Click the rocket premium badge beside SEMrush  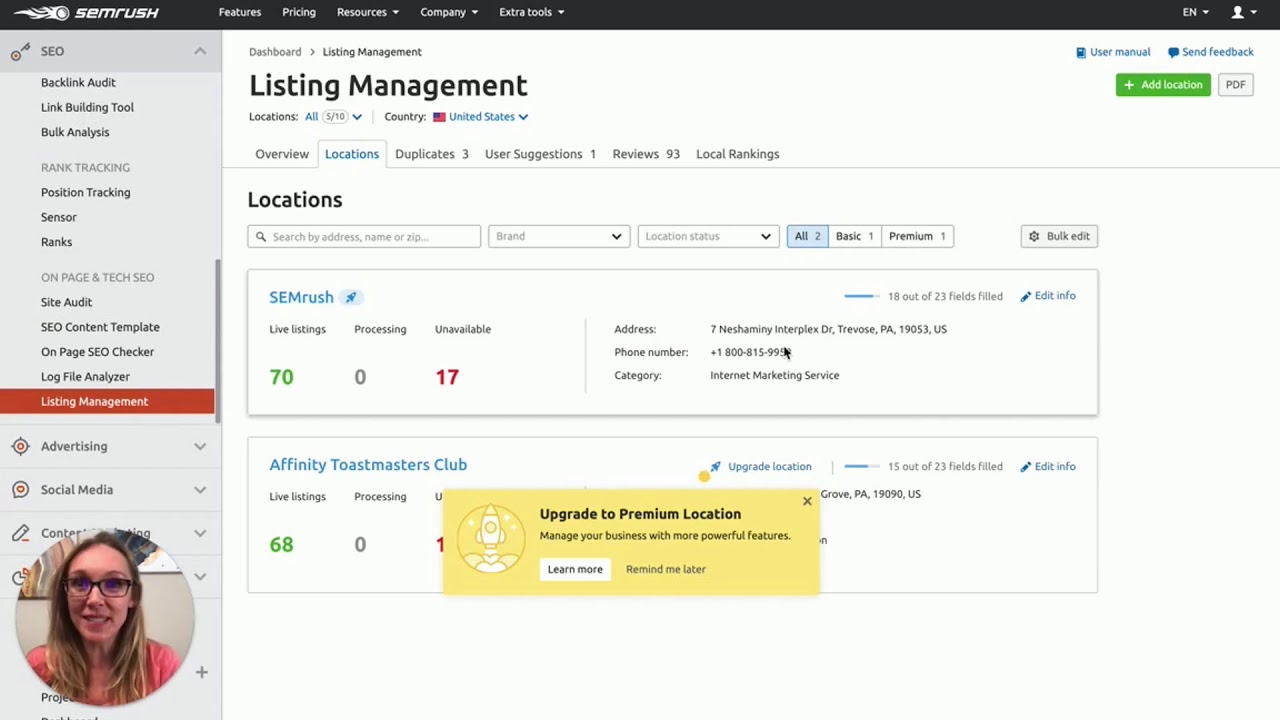(x=350, y=297)
